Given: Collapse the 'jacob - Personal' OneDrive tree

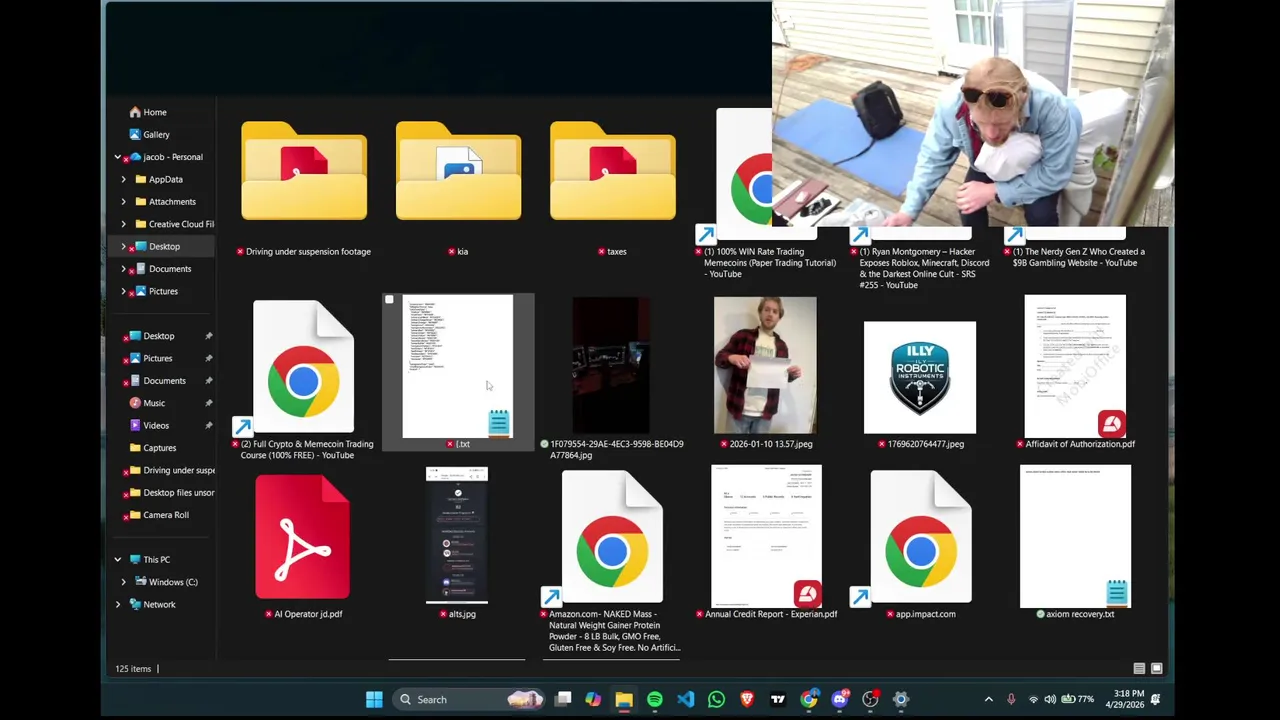Looking at the screenshot, I should pyautogui.click(x=117, y=157).
